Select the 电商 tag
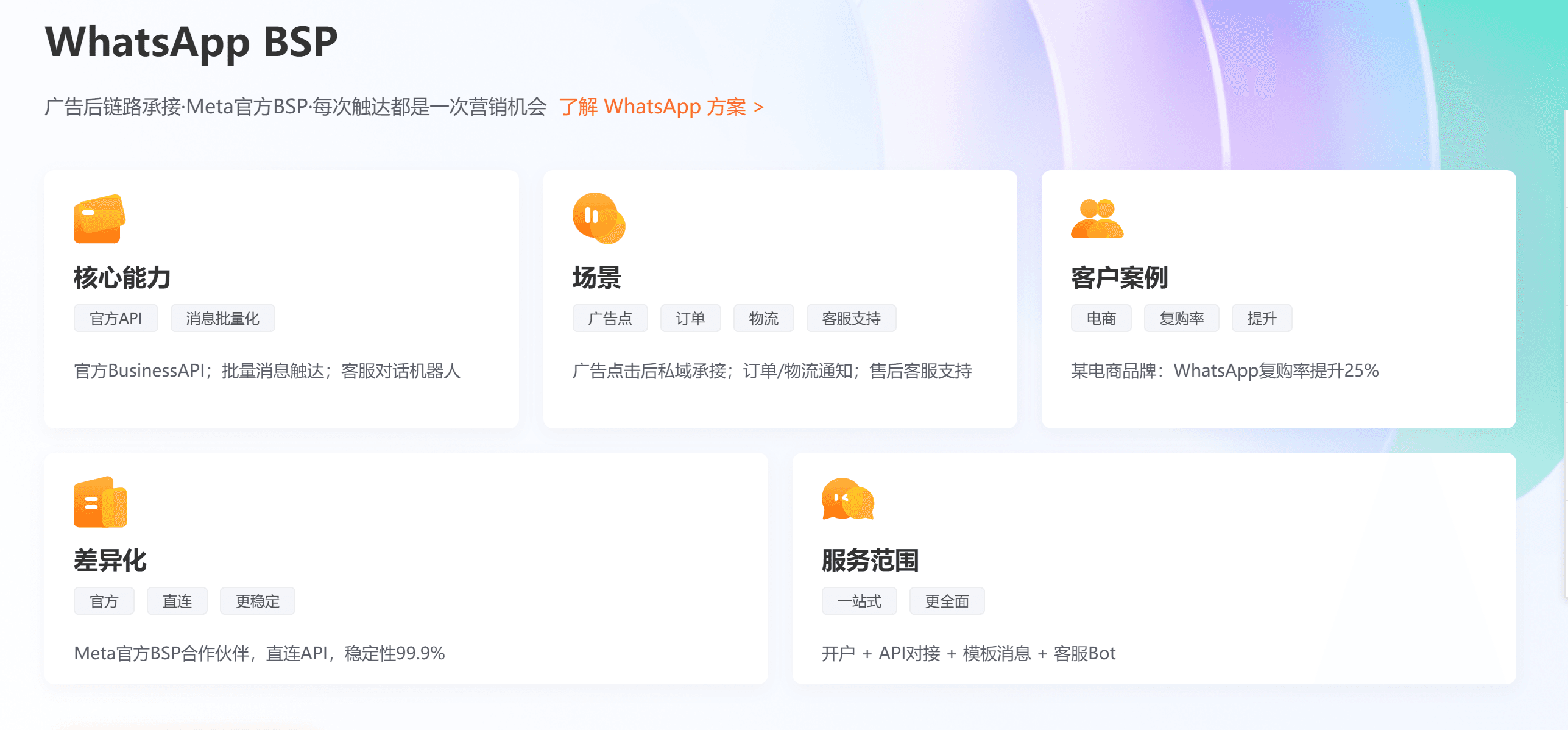This screenshot has width=1568, height=730. [x=1101, y=318]
